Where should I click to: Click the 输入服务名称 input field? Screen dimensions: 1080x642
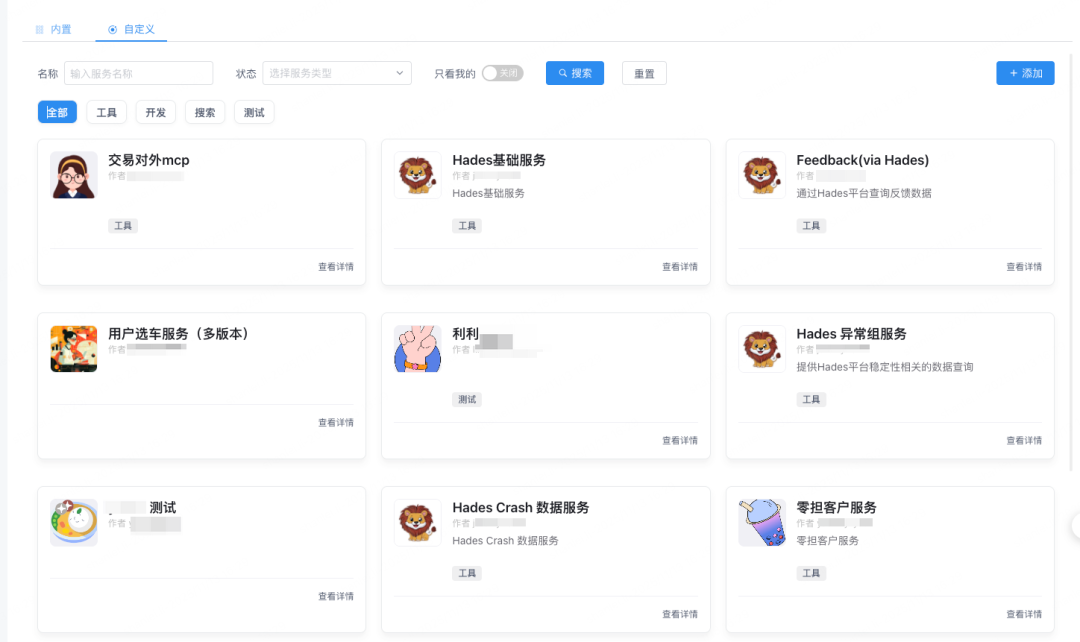pos(138,73)
